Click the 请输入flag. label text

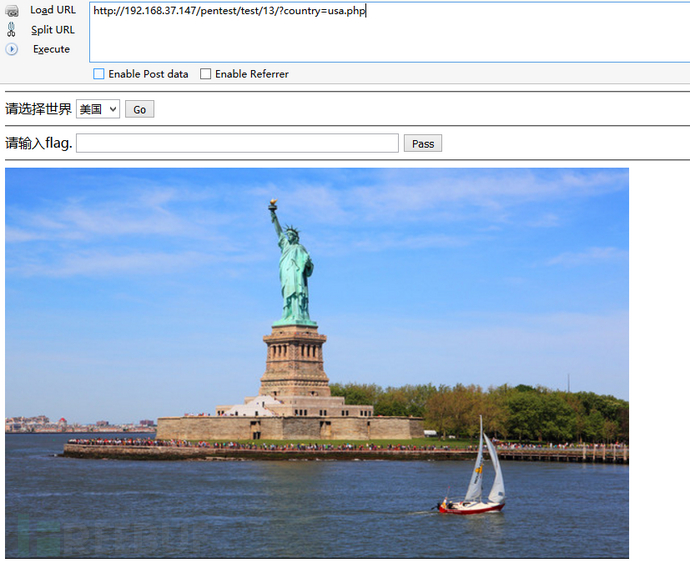(39, 144)
